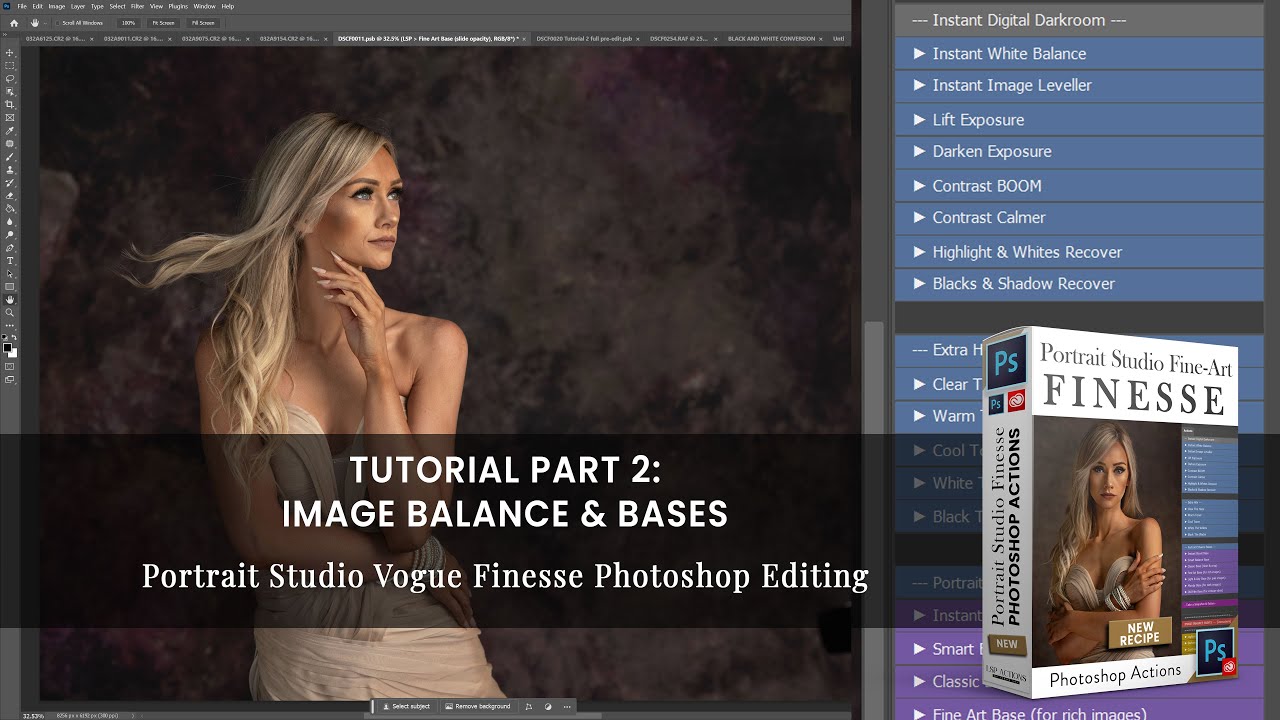Select the Eyedropper tool
This screenshot has height=720, width=1280.
pos(10,130)
